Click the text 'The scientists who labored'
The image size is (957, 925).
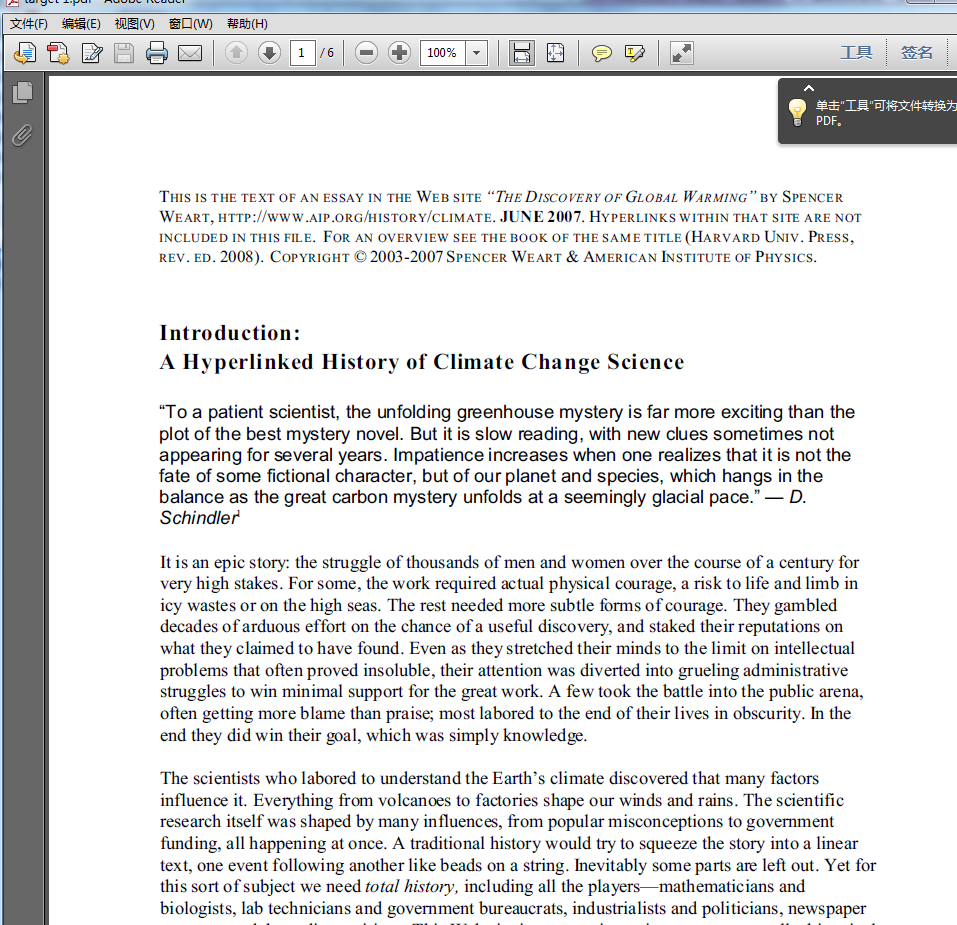pyautogui.click(x=259, y=779)
